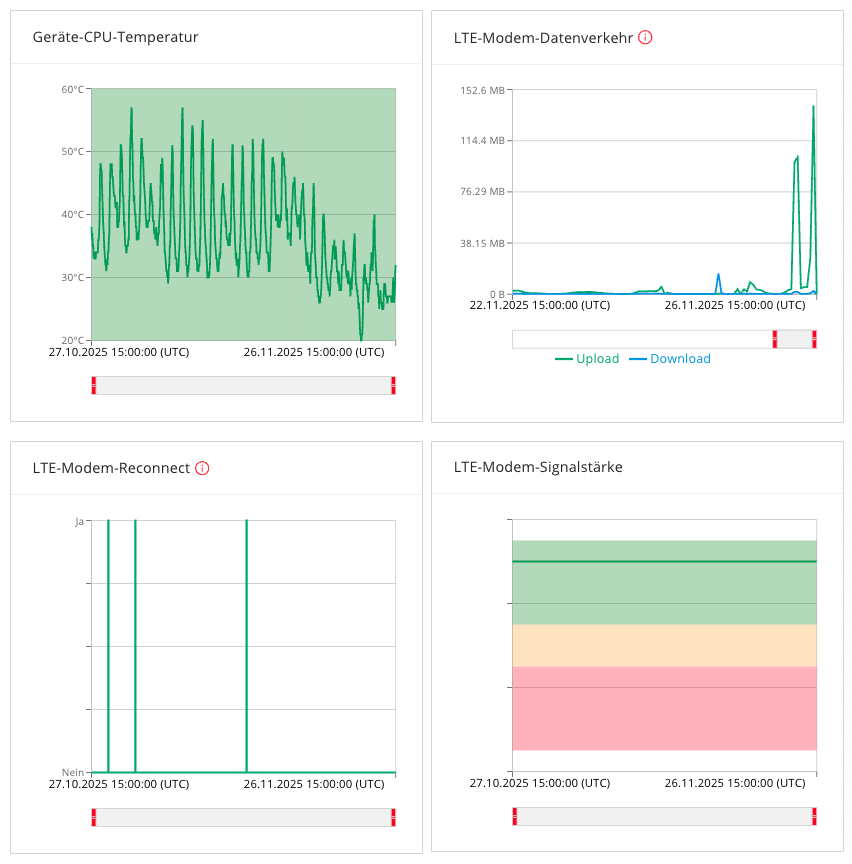Screen dimensions: 852x864
Task: Click the Geräte-CPU-Temperatur panel title
Action: point(115,37)
